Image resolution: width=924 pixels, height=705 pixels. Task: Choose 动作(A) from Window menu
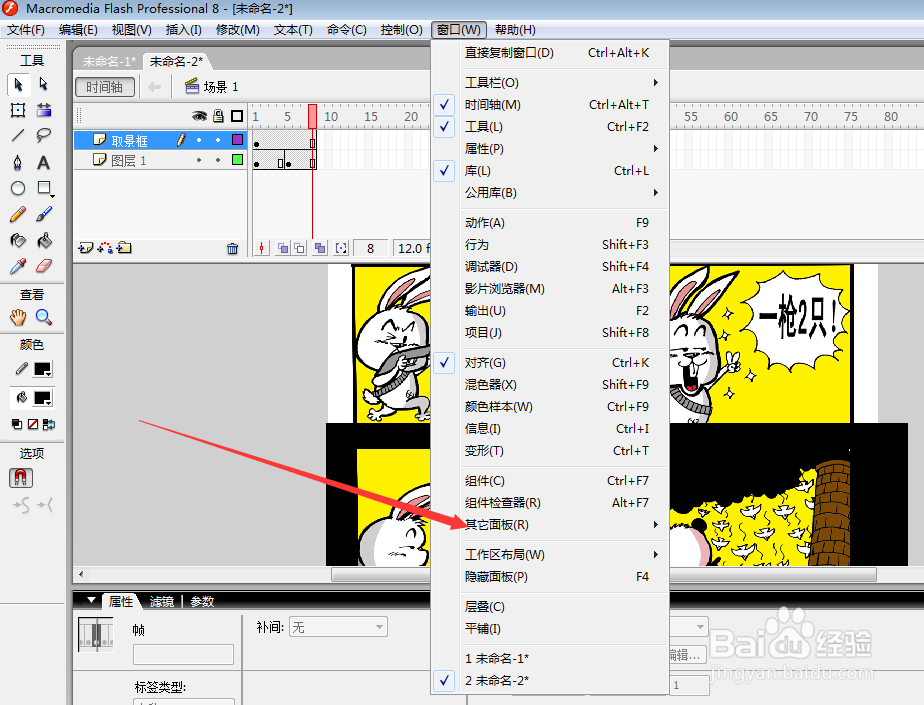click(550, 223)
